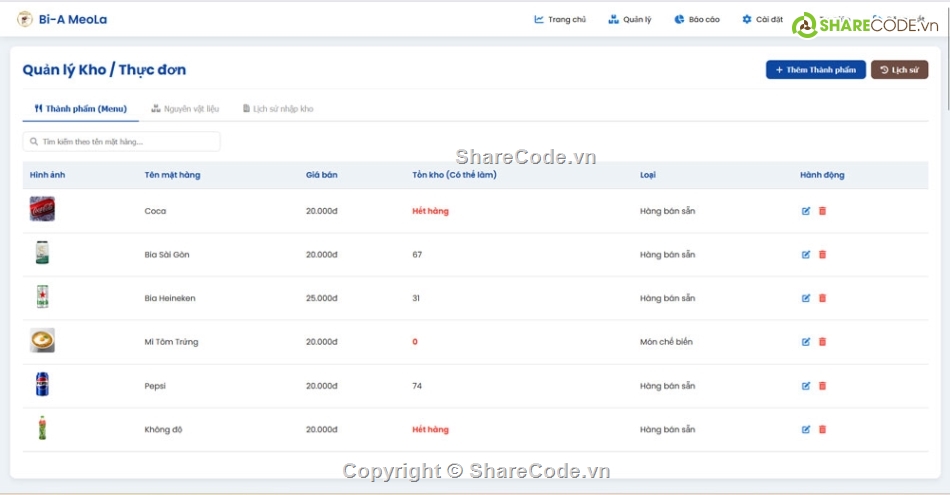Viewport: 950px width, 495px height.
Task: Click the Coca product thumbnail
Action: tap(42, 209)
